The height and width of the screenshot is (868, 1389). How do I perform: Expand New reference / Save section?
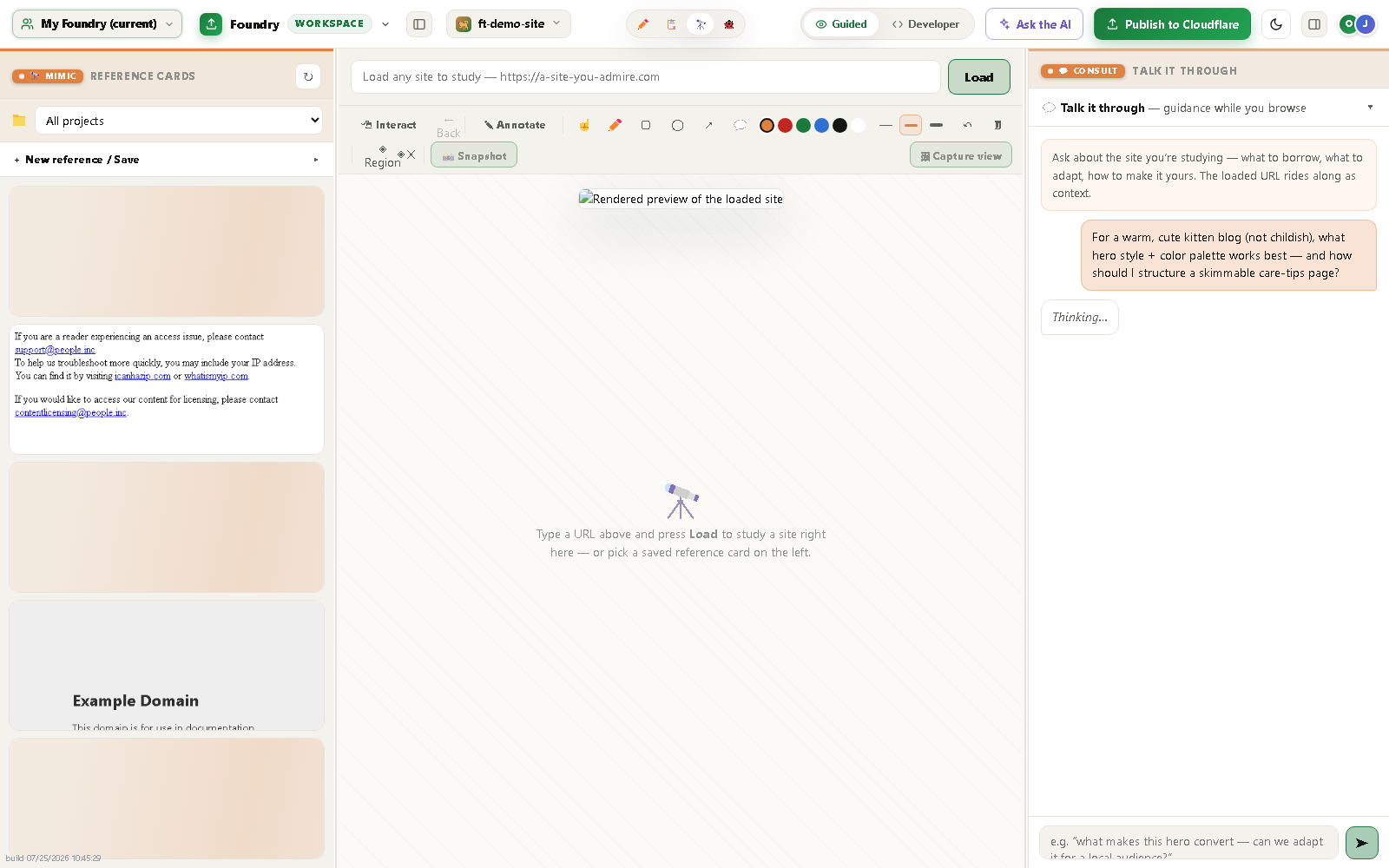pyautogui.click(x=167, y=160)
